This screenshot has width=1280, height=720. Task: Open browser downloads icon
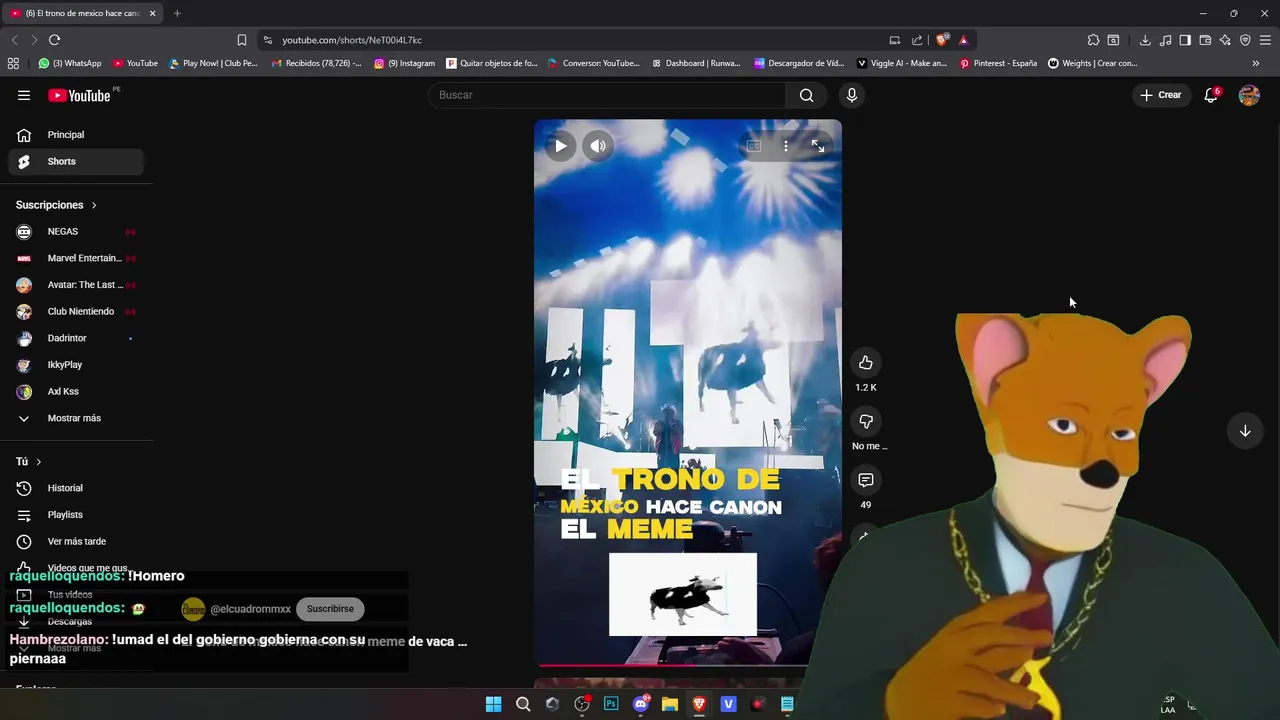coord(1145,40)
